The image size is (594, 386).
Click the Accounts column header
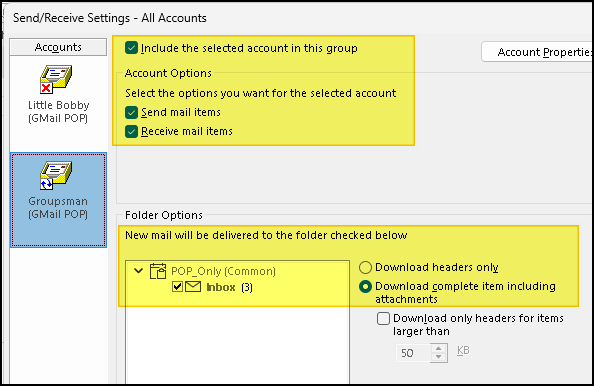58,47
